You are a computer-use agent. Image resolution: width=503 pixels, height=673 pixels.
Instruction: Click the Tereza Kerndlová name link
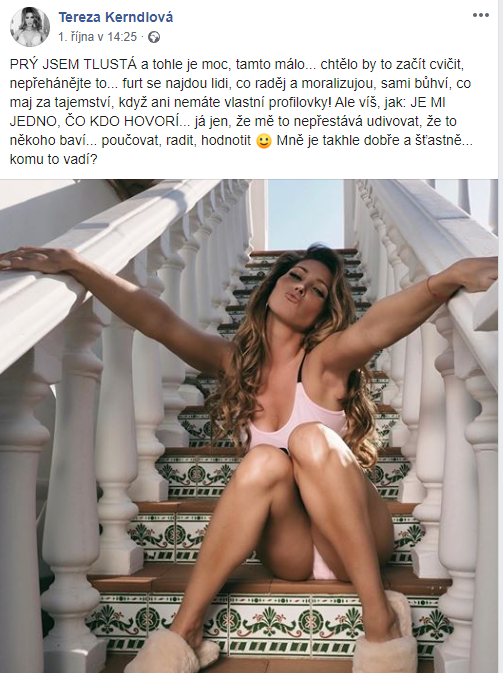click(x=116, y=17)
